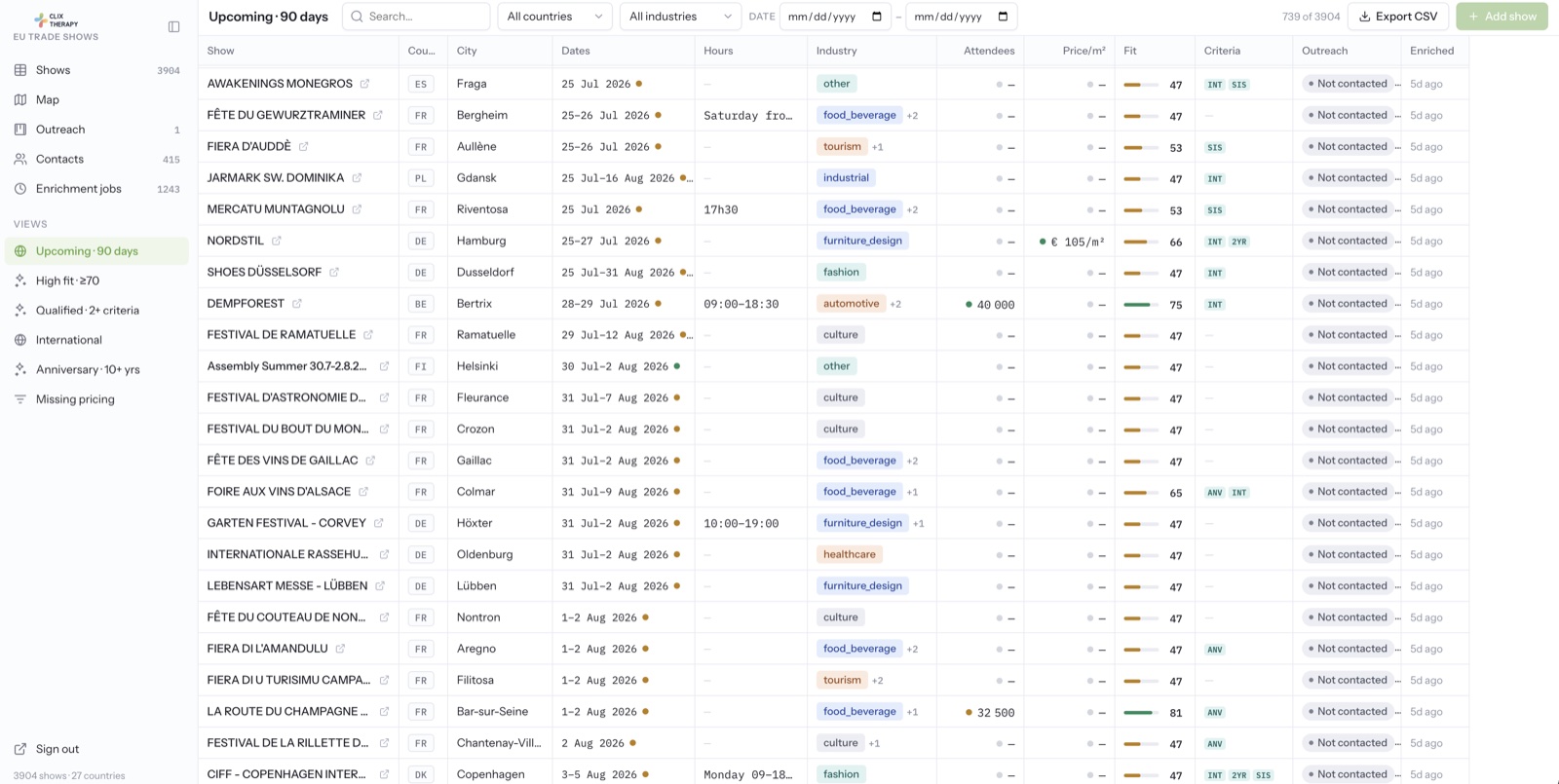Click the fit score bar for DEMPFOREST
The height and width of the screenshot is (784, 1559).
[x=1140, y=305]
